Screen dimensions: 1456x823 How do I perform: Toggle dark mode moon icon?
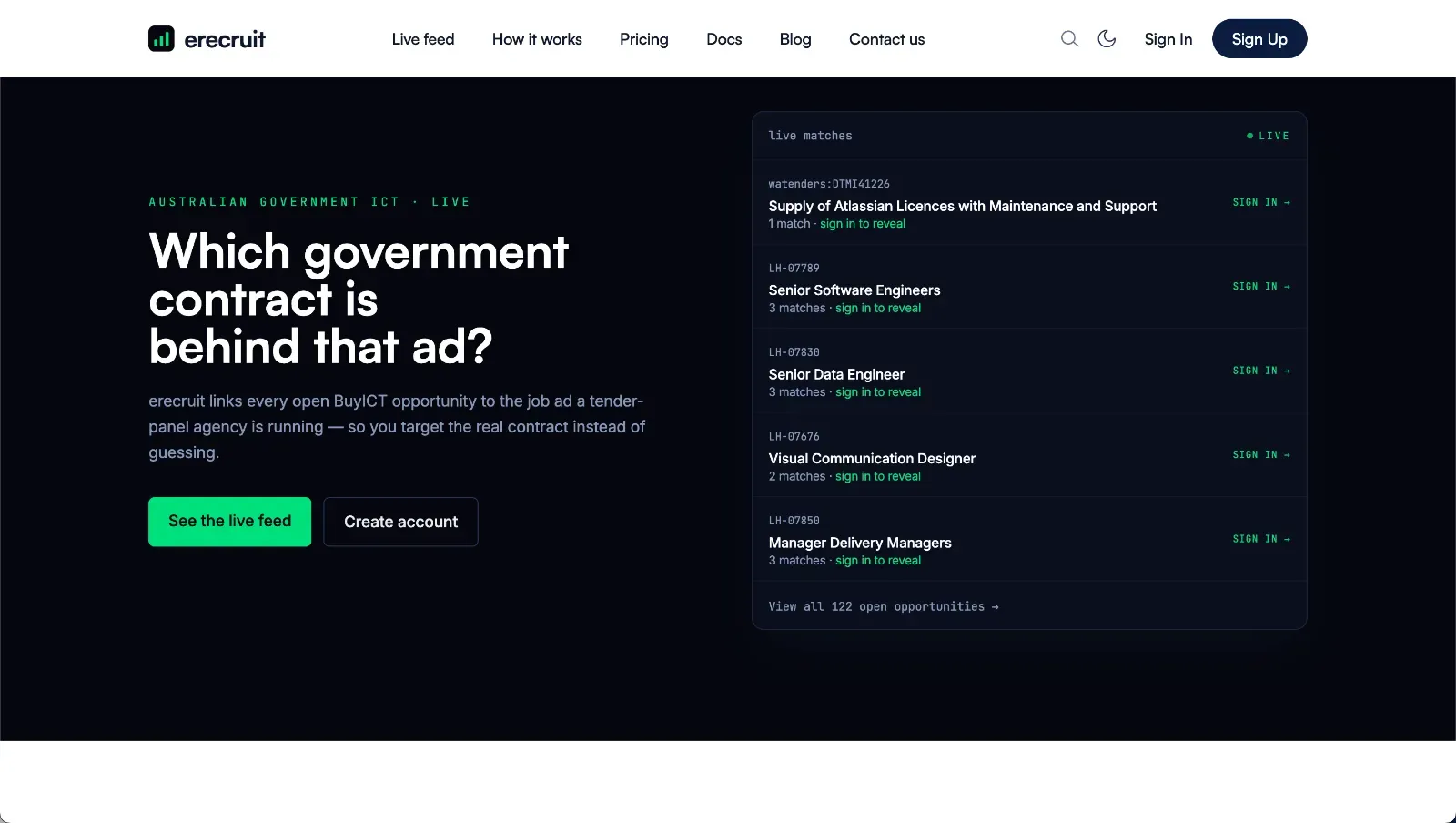1107,38
